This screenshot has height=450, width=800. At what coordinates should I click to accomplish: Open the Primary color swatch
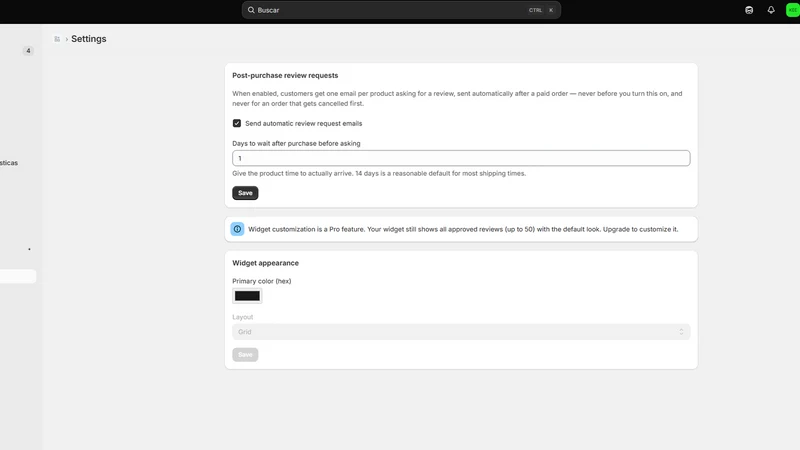click(x=247, y=296)
